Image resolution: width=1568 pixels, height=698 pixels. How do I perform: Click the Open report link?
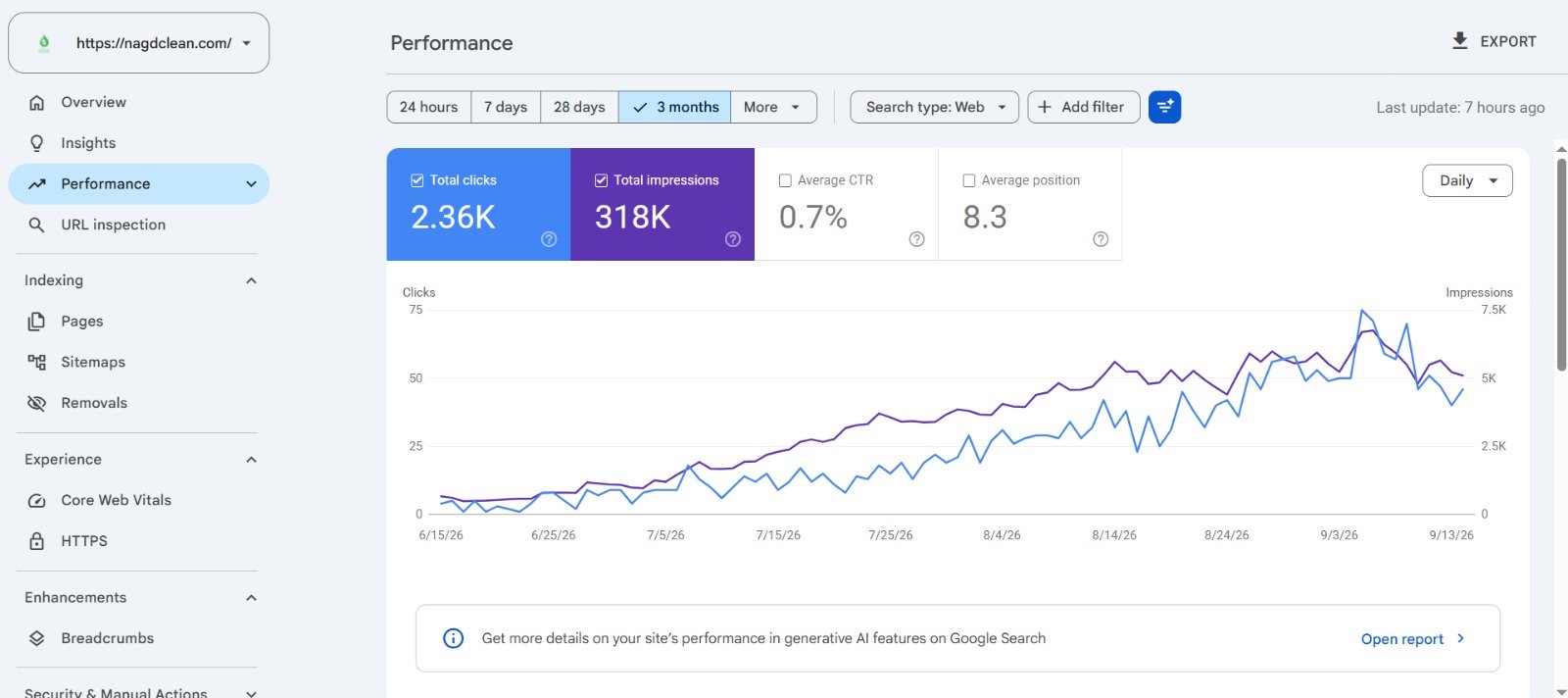1401,639
